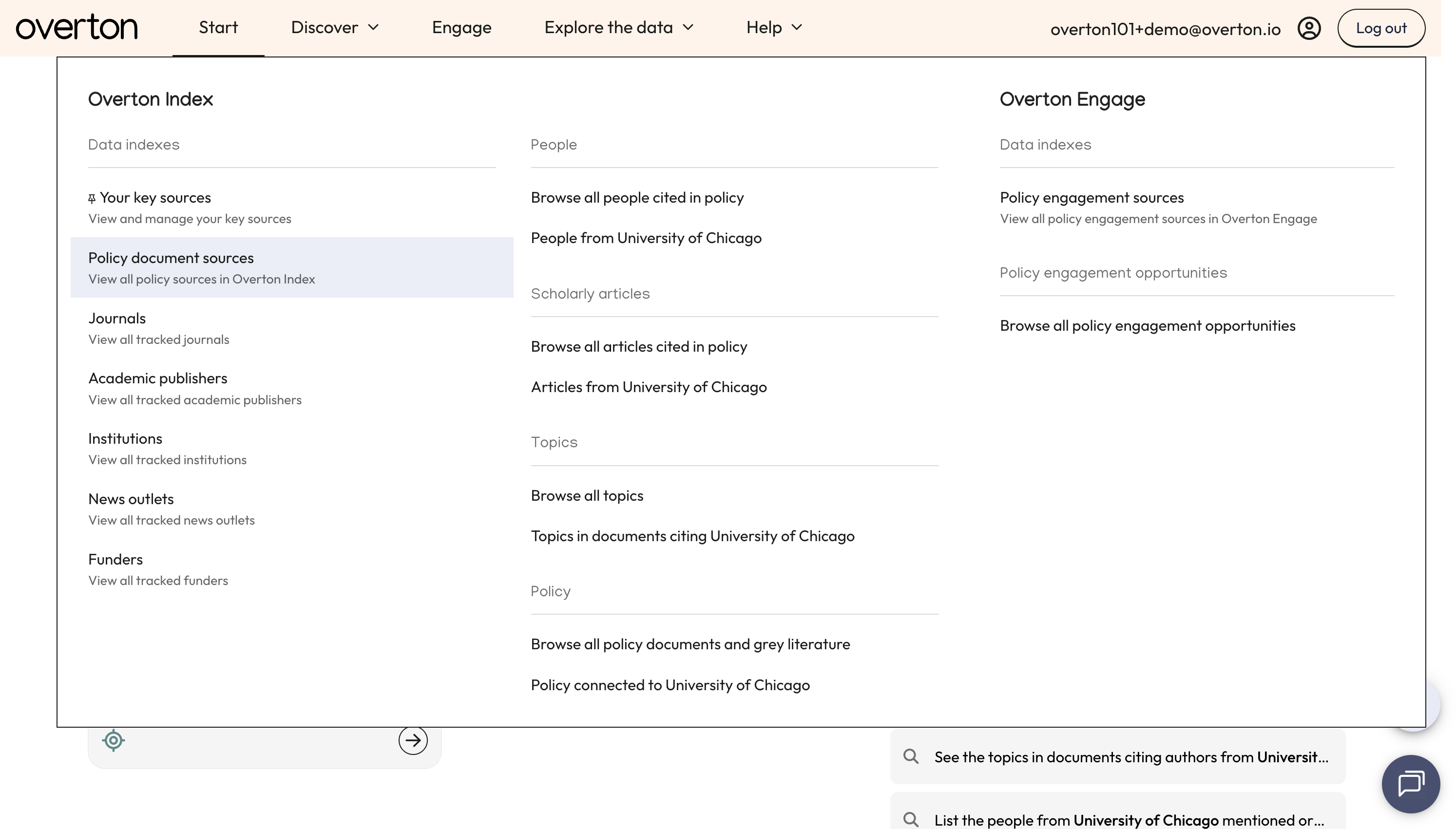Open Topics in documents citing University of Chicago
The image size is (1456, 829).
692,536
